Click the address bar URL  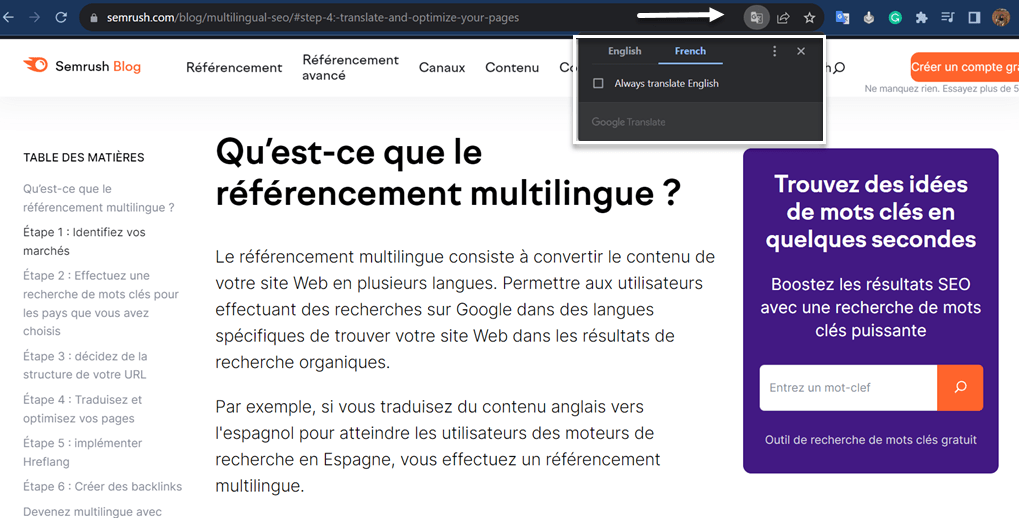[x=313, y=18]
